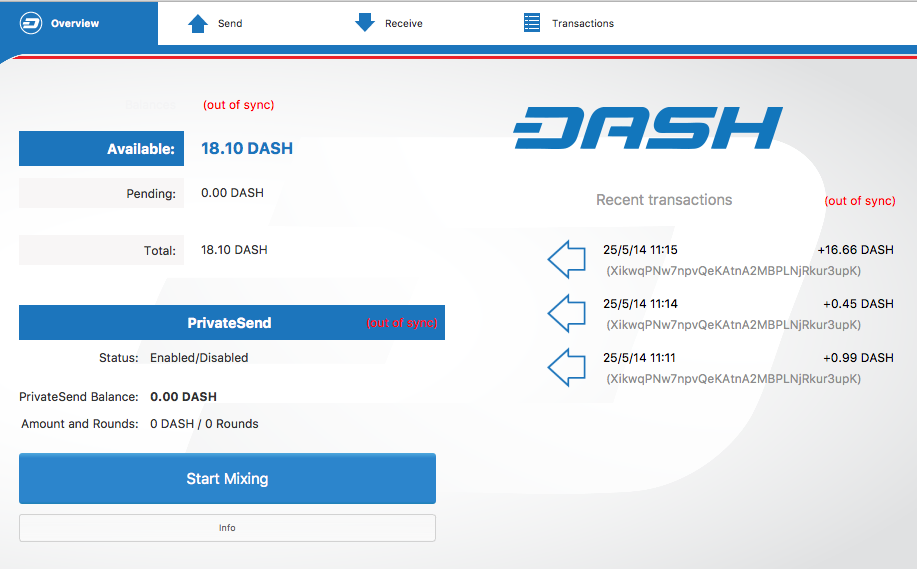The image size is (917, 569).
Task: Click out of sync warning next to Balances
Action: [x=239, y=105]
